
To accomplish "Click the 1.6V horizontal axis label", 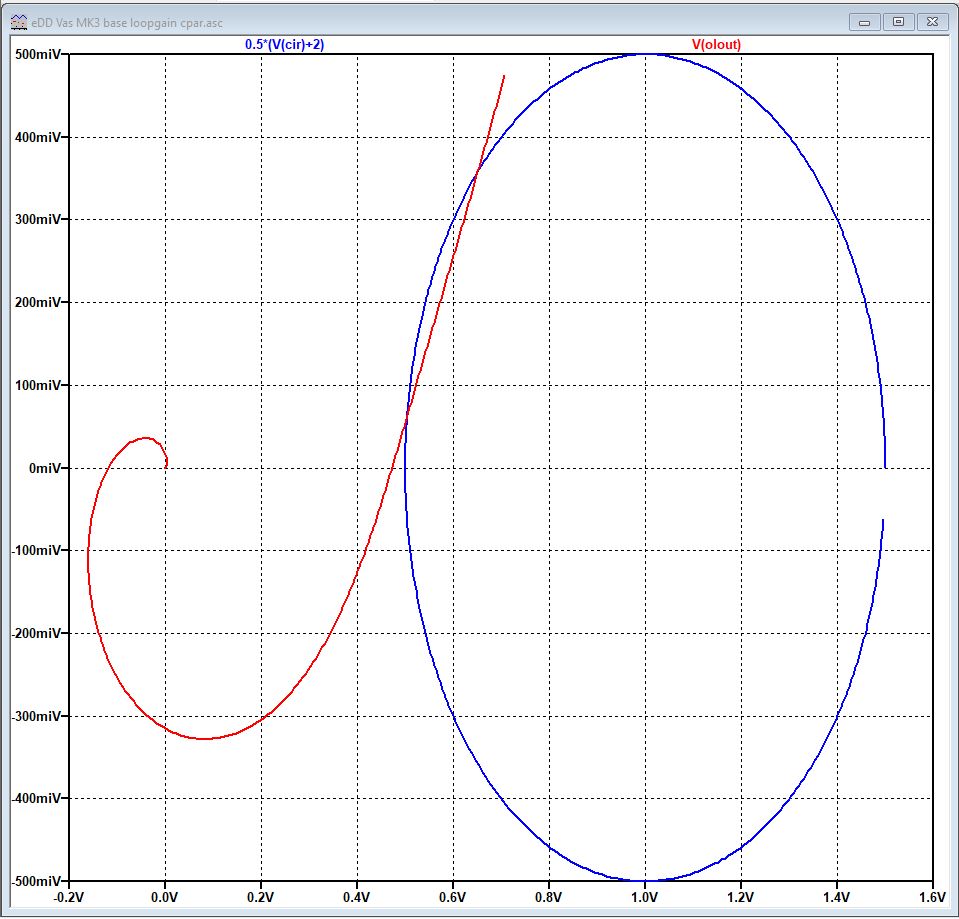I will [932, 897].
